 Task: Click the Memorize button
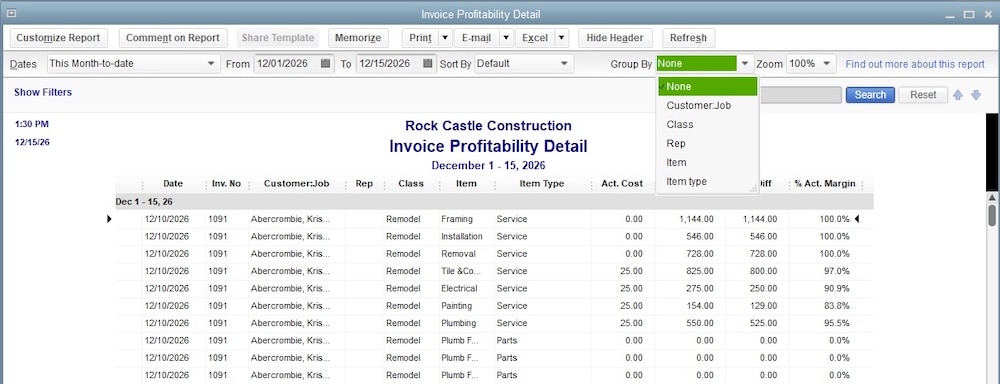point(358,38)
